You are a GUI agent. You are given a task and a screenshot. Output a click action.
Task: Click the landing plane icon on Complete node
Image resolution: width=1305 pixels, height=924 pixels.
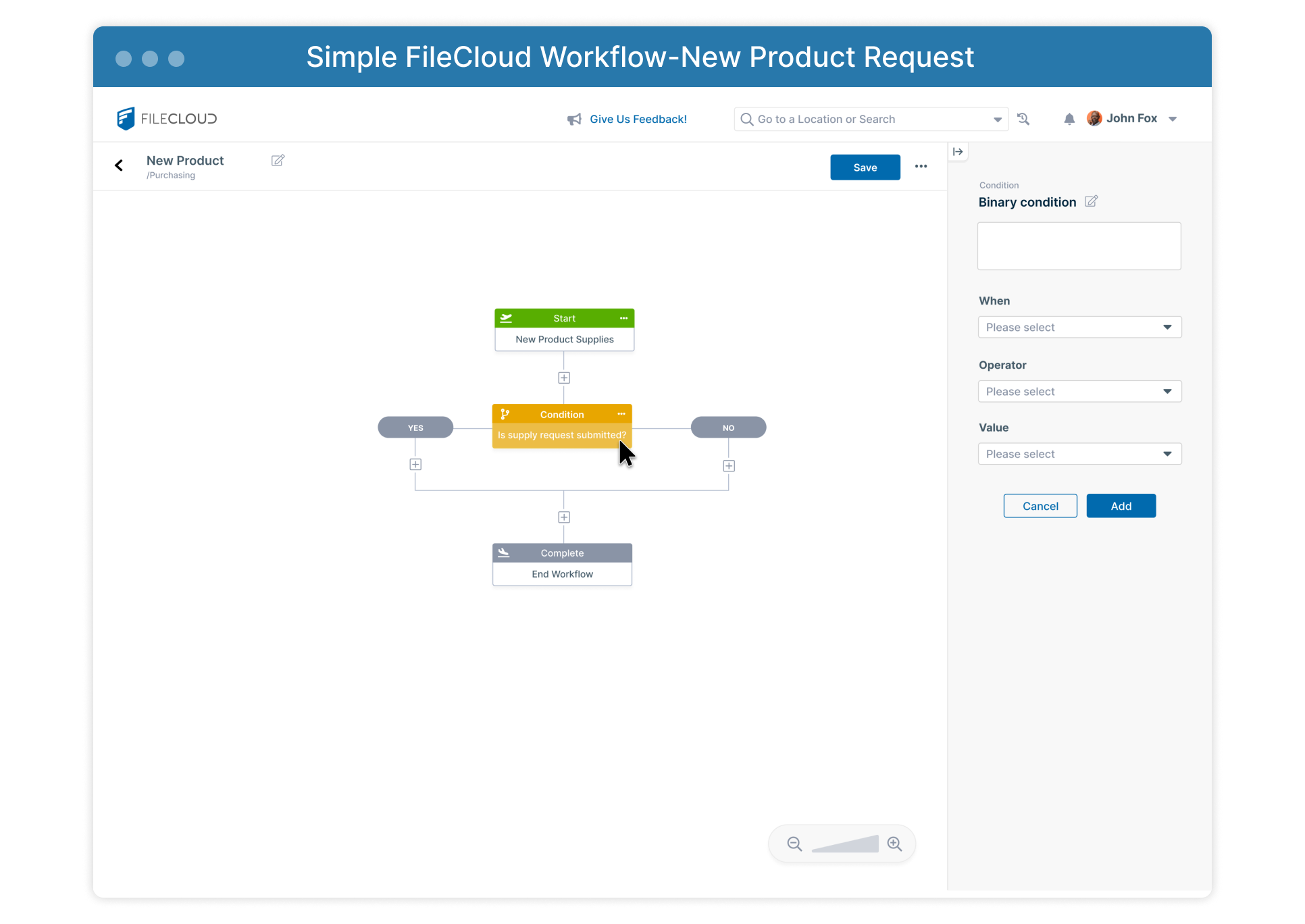click(504, 553)
